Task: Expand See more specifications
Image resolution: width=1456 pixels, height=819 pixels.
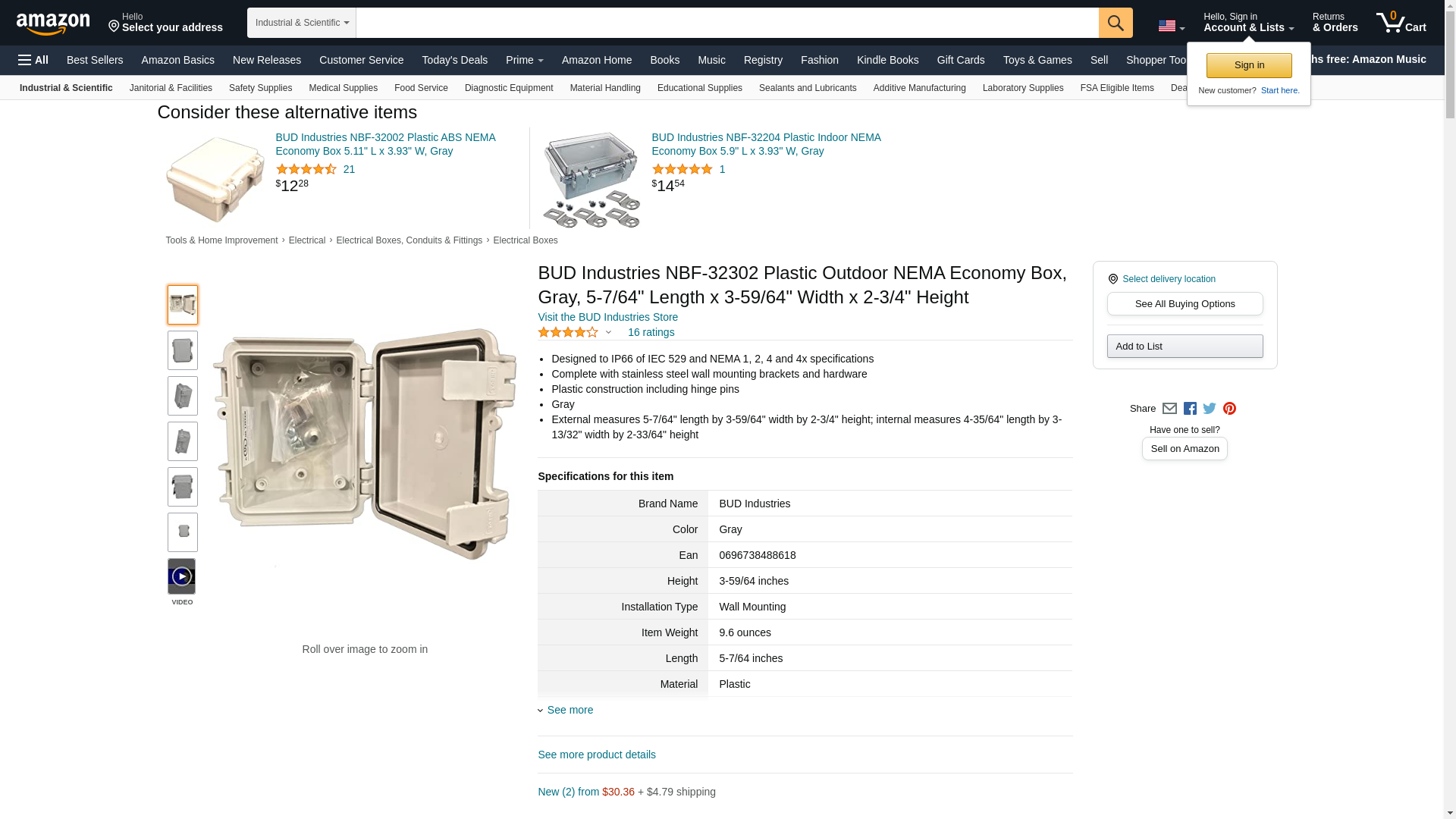Action: pyautogui.click(x=570, y=710)
